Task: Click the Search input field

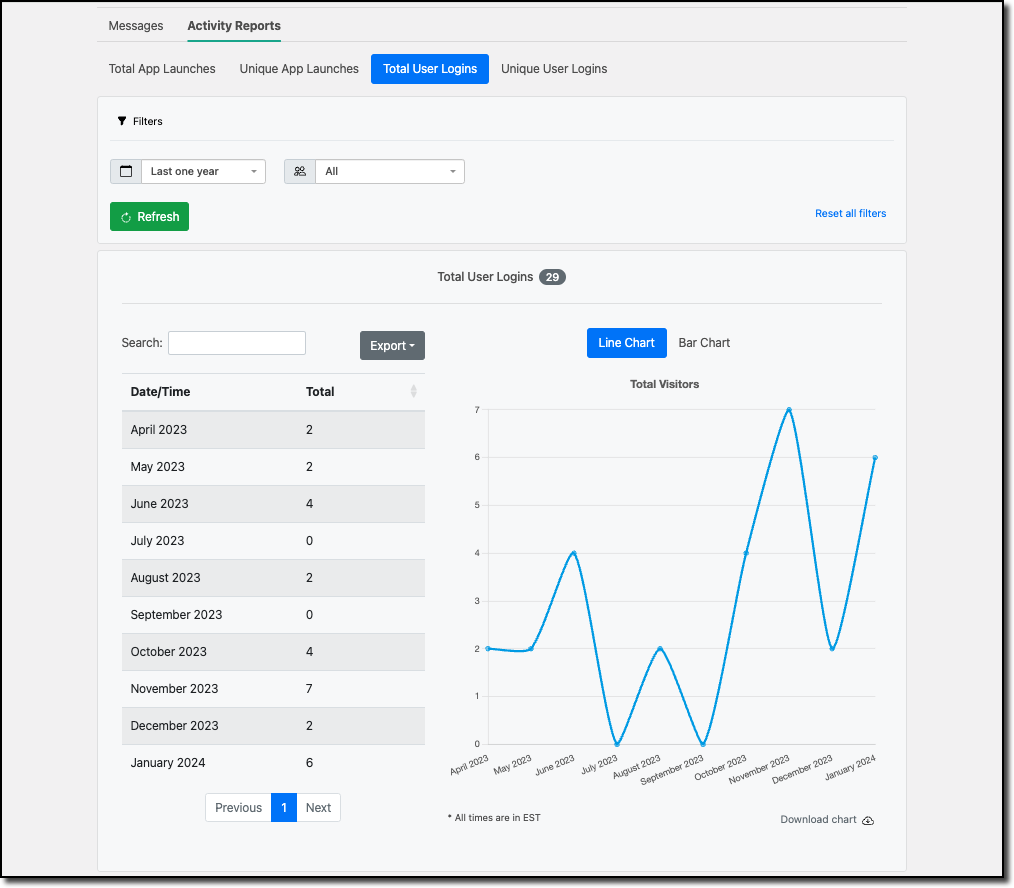Action: coord(237,343)
